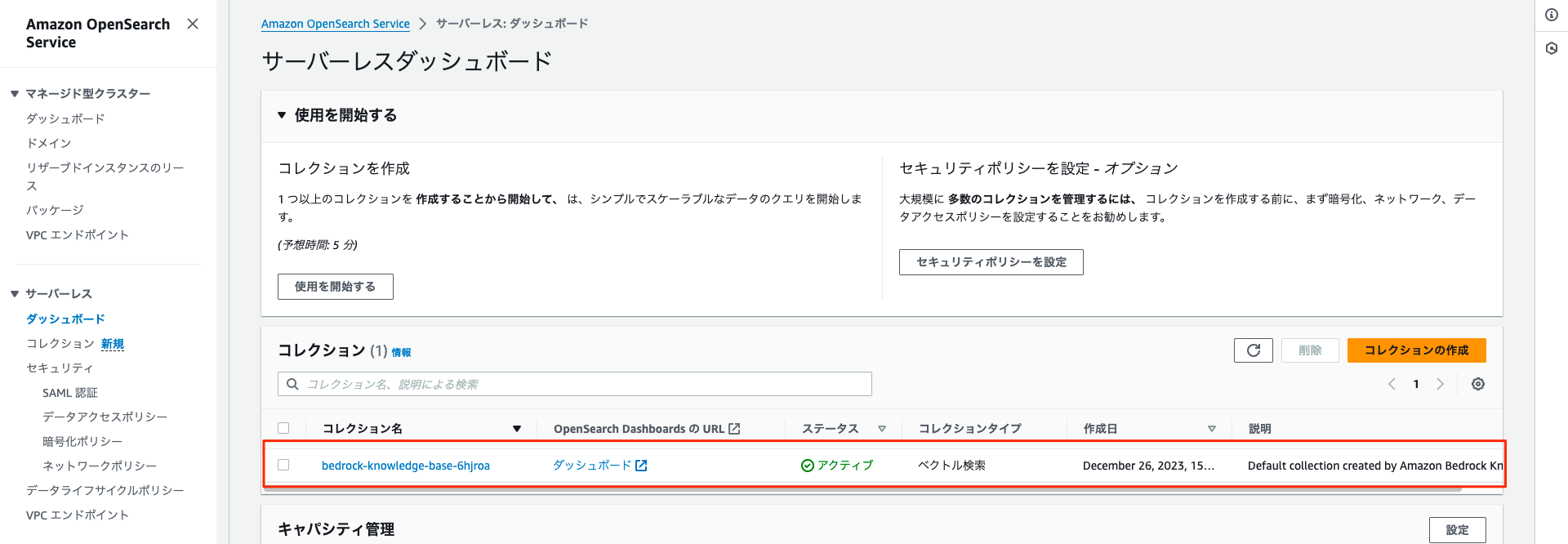Open the hexagon settings icon in right rail
1568x544 pixels.
[x=1552, y=48]
